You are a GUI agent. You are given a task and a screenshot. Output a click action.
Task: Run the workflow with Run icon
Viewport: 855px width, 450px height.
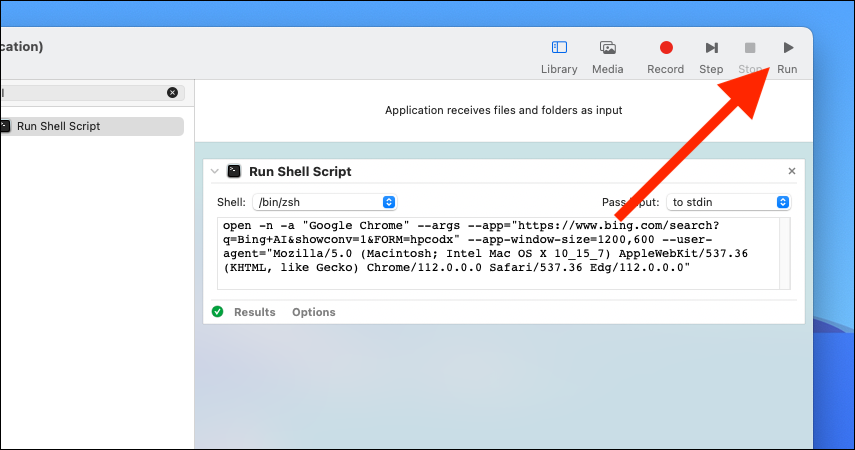(788, 48)
